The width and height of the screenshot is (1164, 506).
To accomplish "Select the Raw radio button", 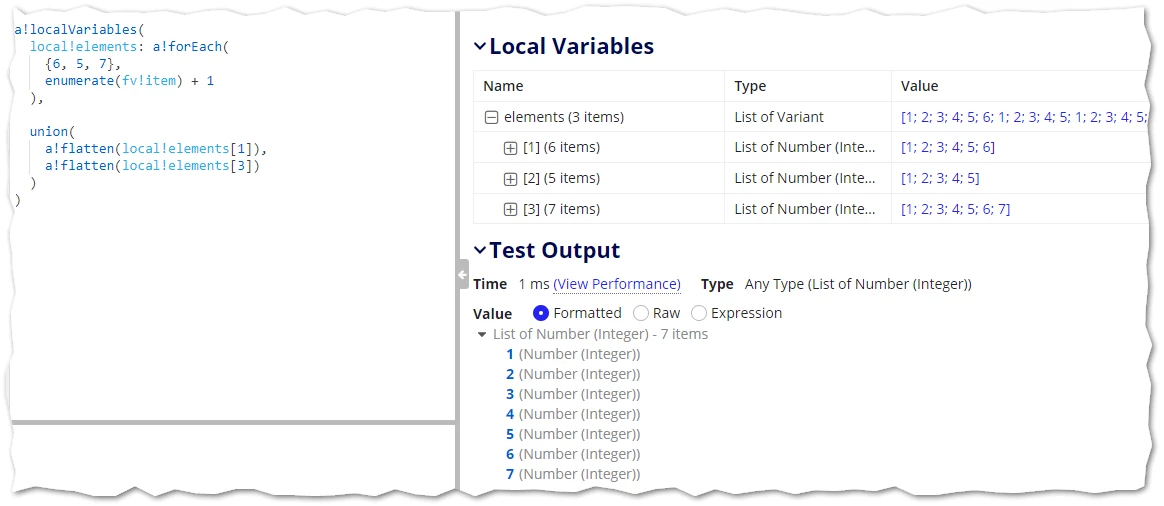I will 641,313.
